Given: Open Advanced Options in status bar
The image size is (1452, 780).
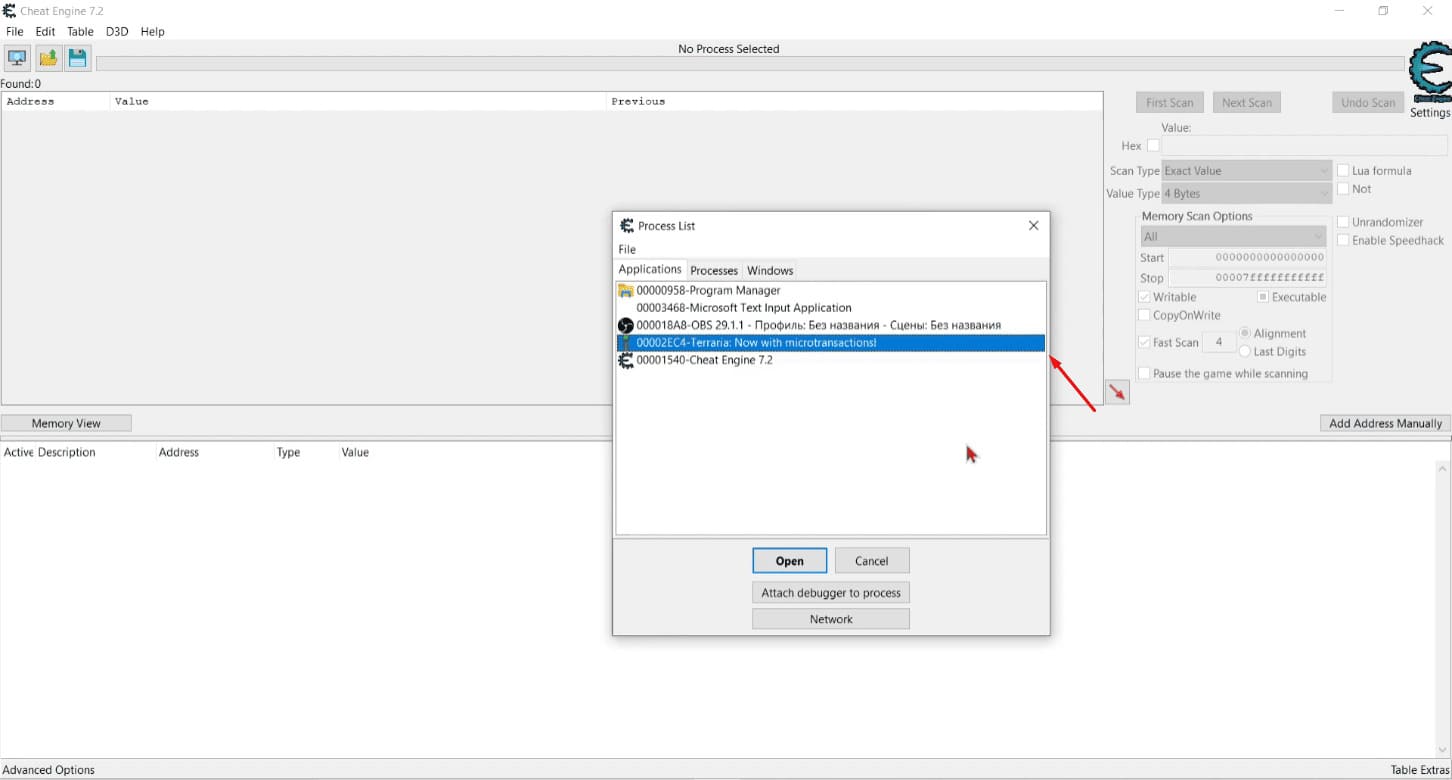Looking at the screenshot, I should (x=49, y=770).
